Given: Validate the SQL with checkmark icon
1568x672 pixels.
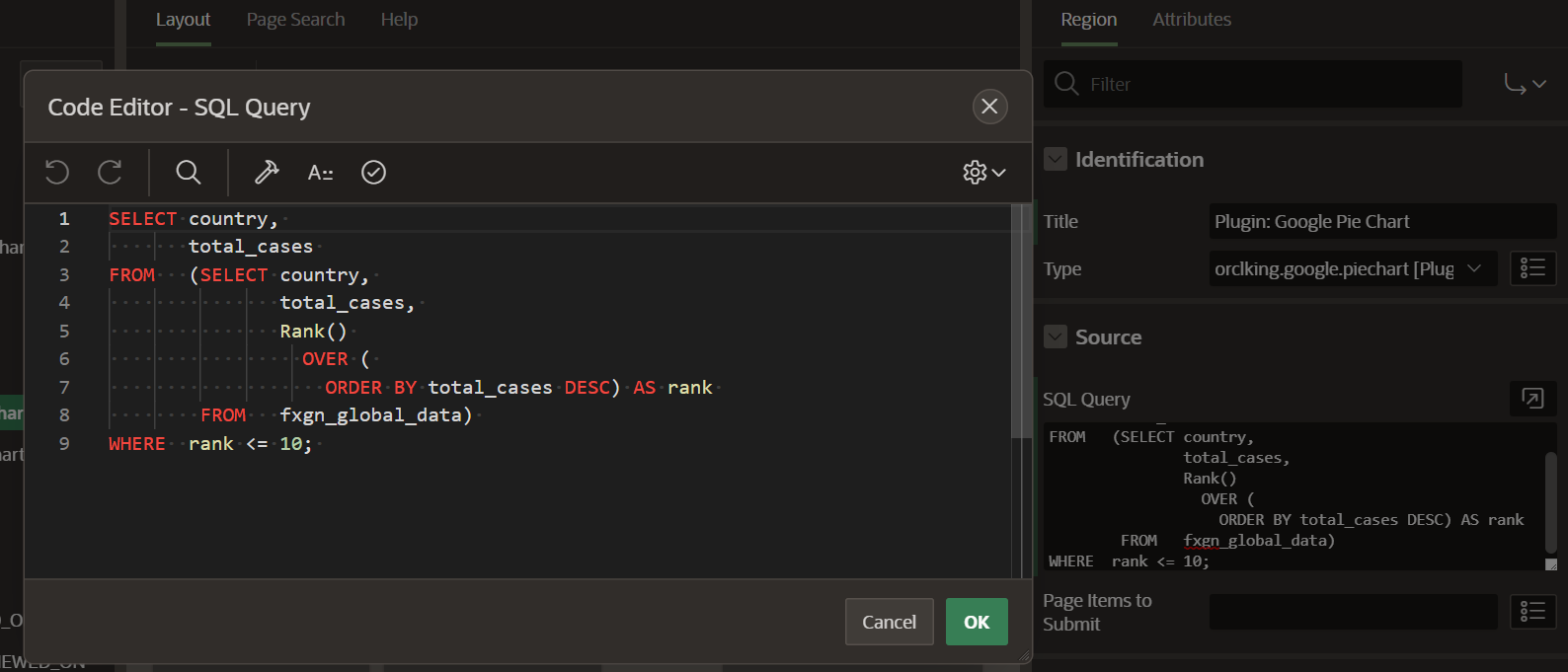Looking at the screenshot, I should point(373,173).
